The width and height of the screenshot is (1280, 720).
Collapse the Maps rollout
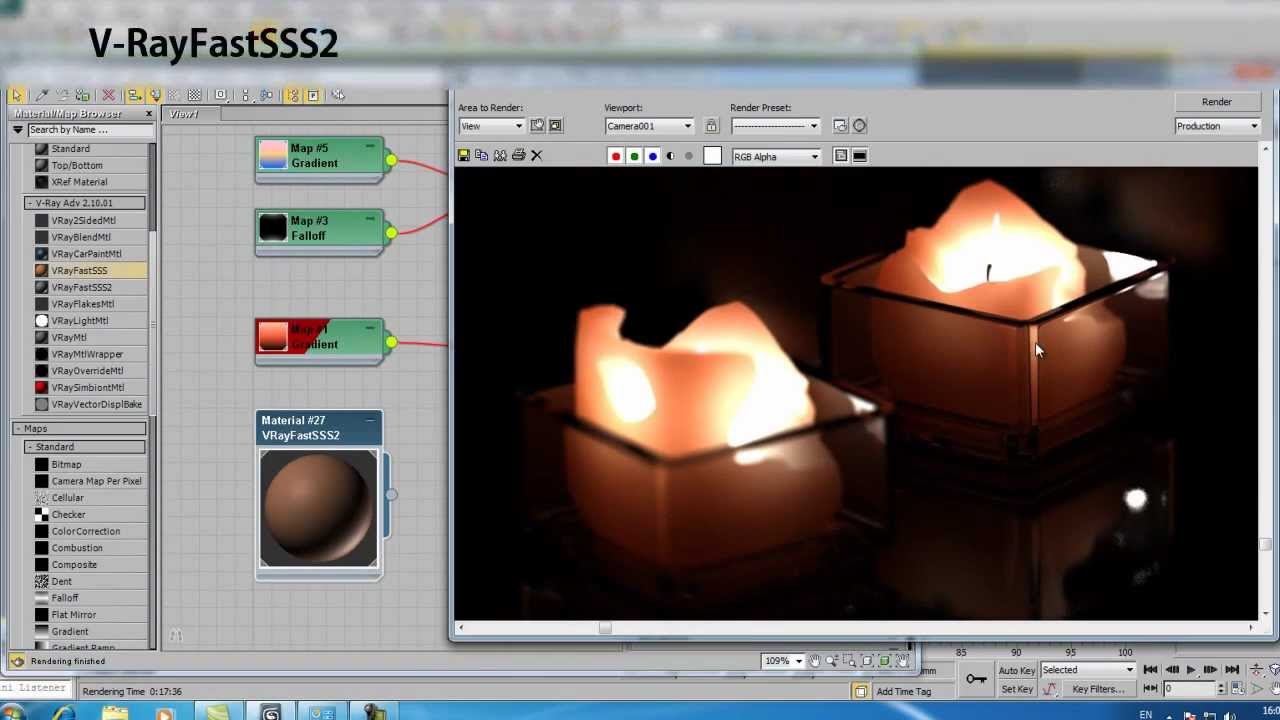tap(80, 429)
